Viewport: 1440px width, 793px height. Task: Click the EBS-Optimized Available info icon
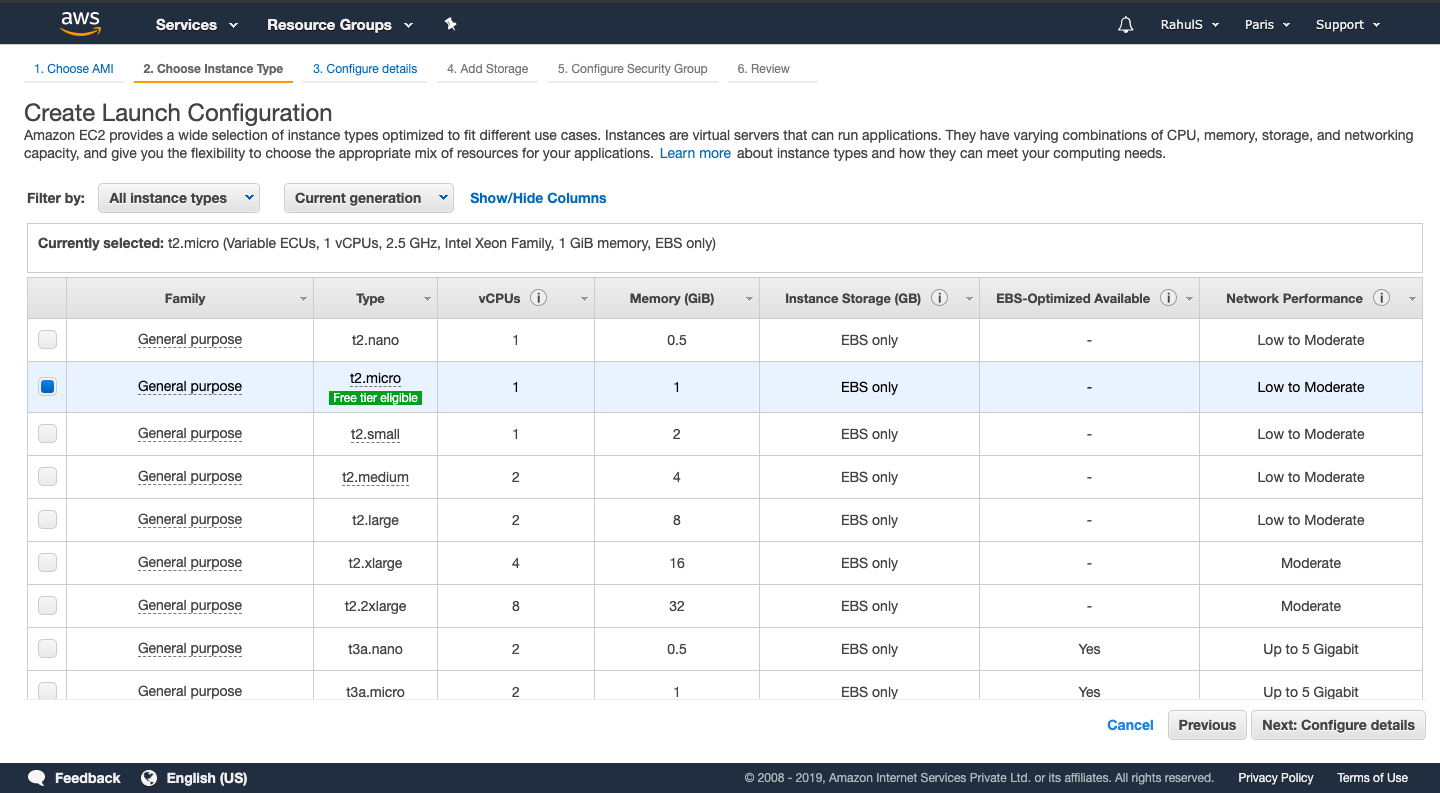(x=1167, y=297)
